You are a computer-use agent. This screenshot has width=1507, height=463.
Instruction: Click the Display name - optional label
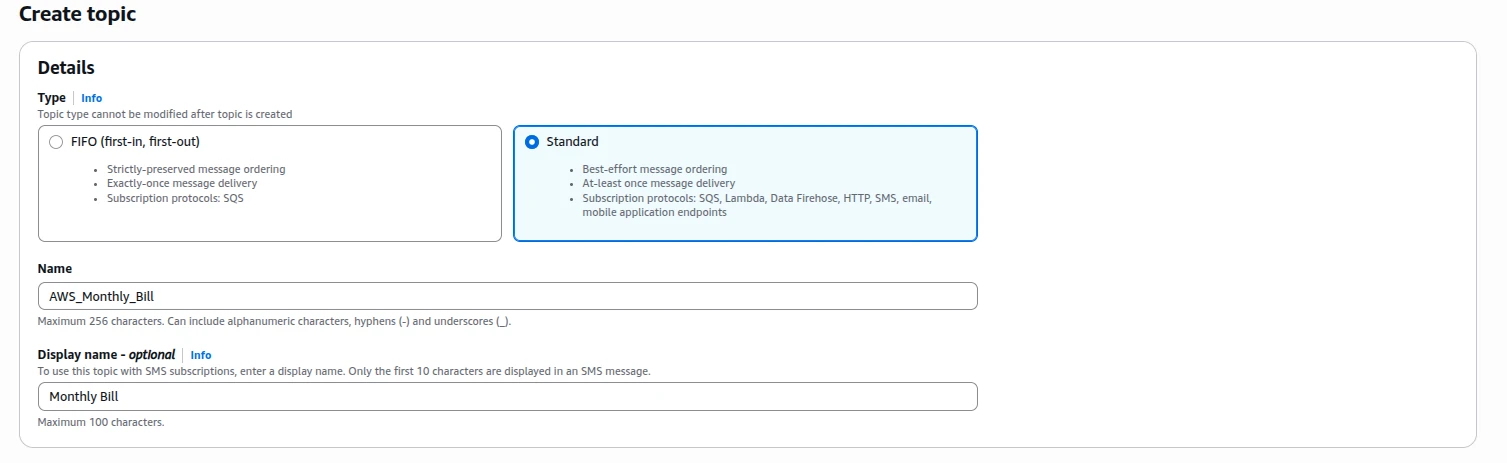[x=106, y=355]
